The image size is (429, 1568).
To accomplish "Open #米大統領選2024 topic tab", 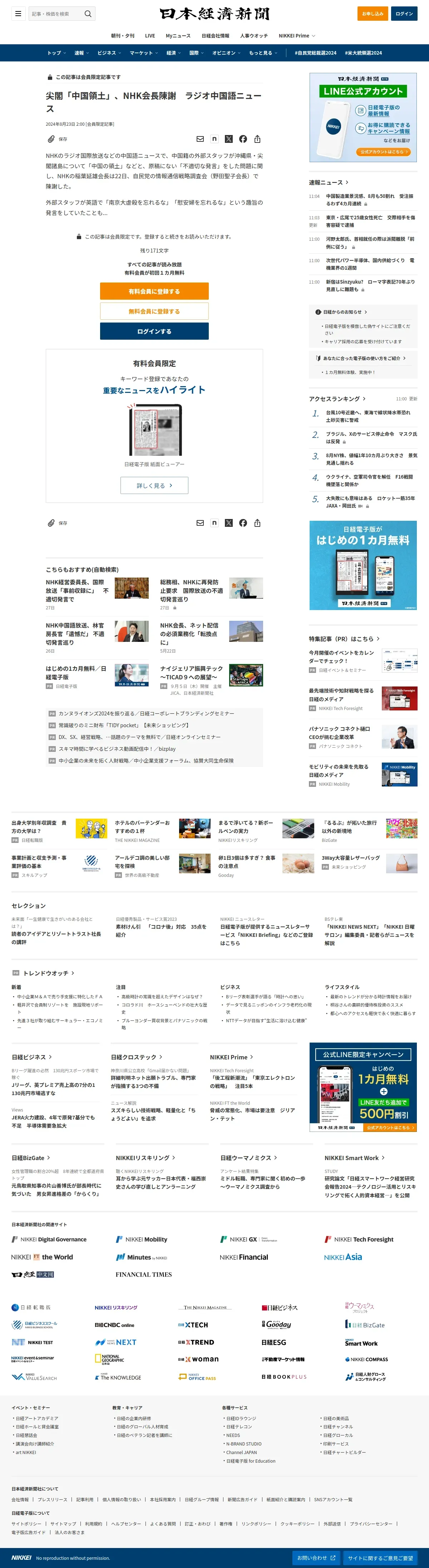I will 363,53.
